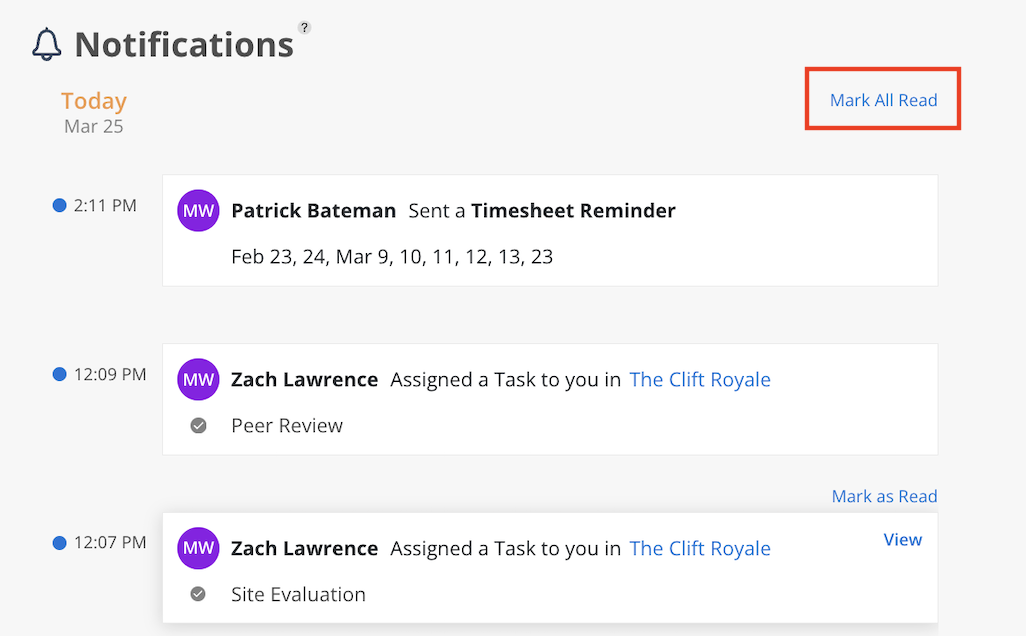Click MW avatar on Site Evaluation notification

coord(198,549)
